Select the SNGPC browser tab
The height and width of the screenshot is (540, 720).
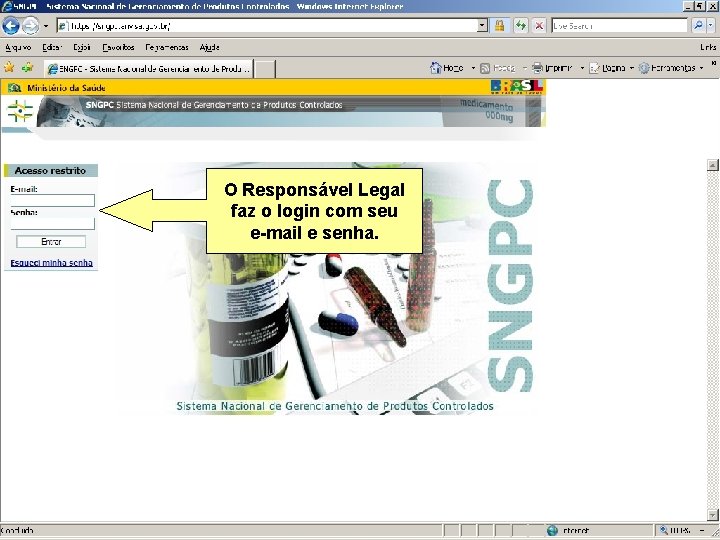[x=148, y=68]
